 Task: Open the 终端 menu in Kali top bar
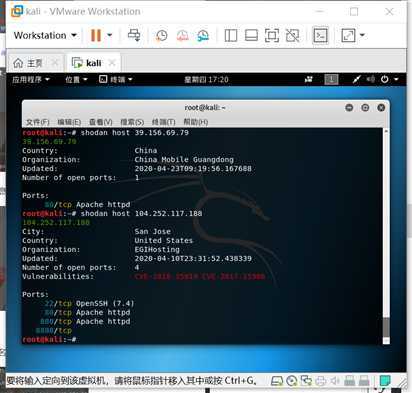(116, 79)
